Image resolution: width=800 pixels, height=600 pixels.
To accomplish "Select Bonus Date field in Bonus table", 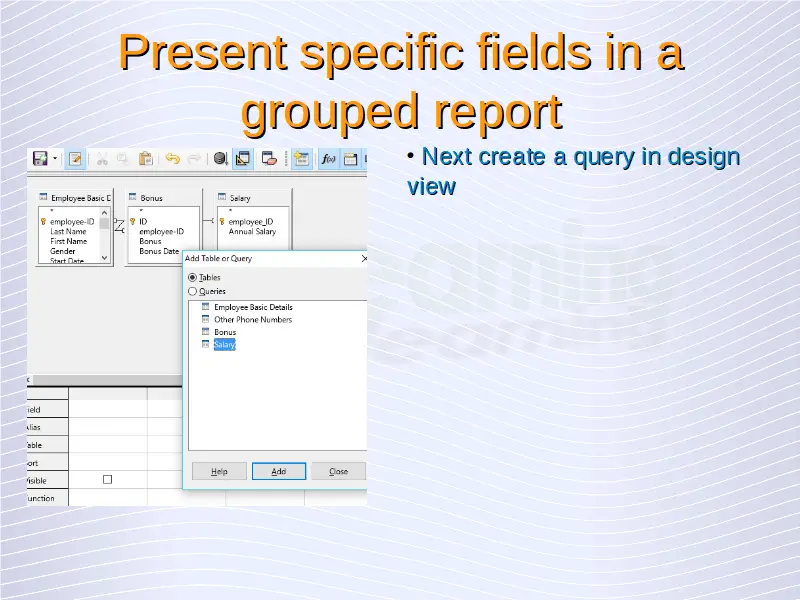I will pyautogui.click(x=159, y=251).
